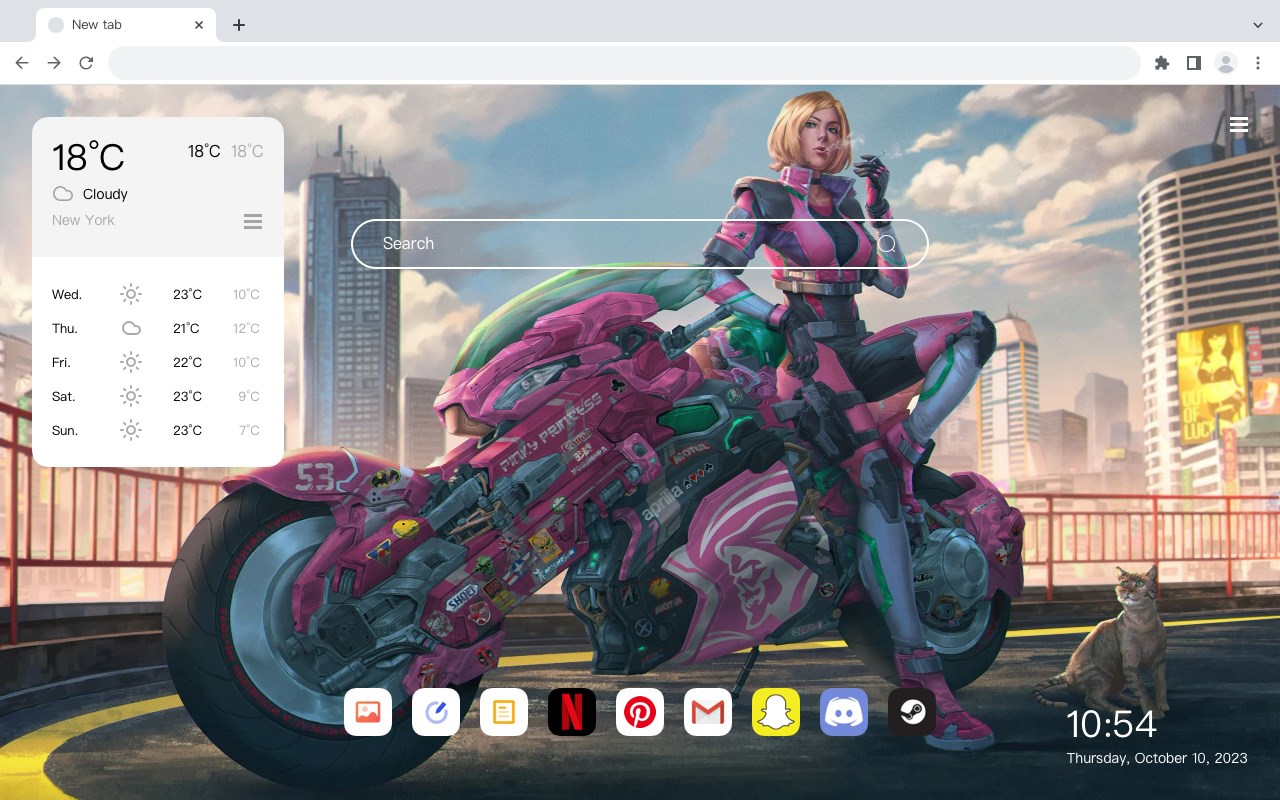This screenshot has height=800, width=1280.
Task: Click into the Search box
Action: 640,244
